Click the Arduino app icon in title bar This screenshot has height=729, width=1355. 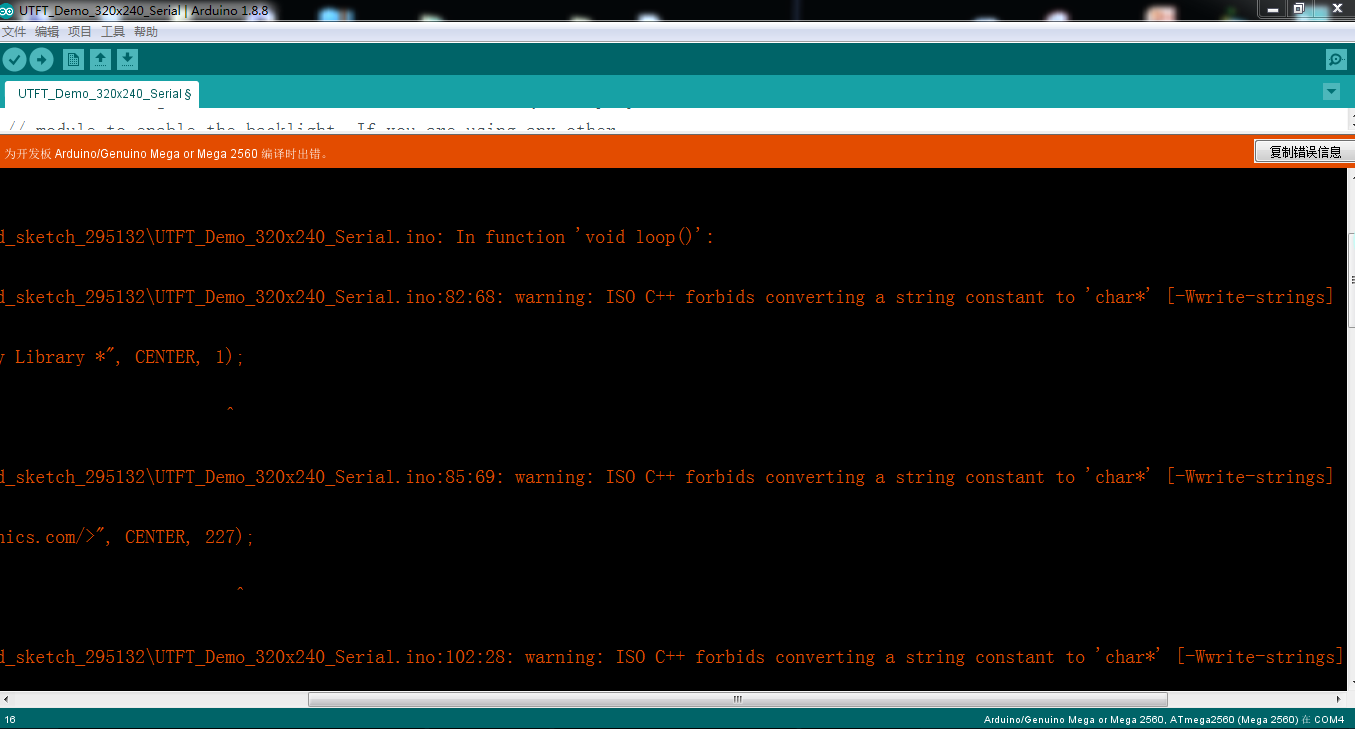8,10
